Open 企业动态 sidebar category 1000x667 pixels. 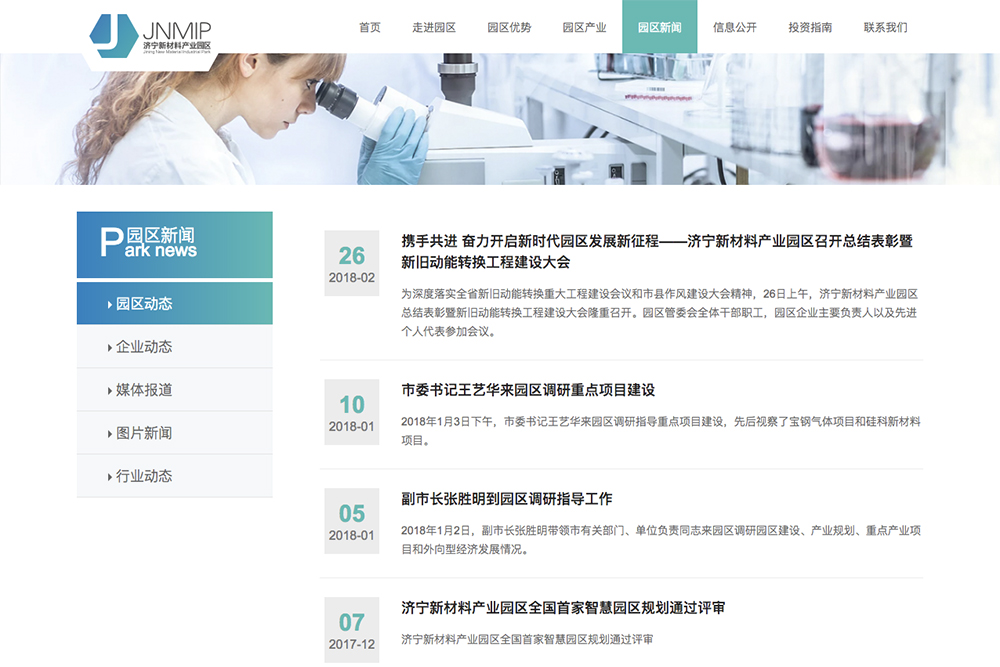point(144,347)
